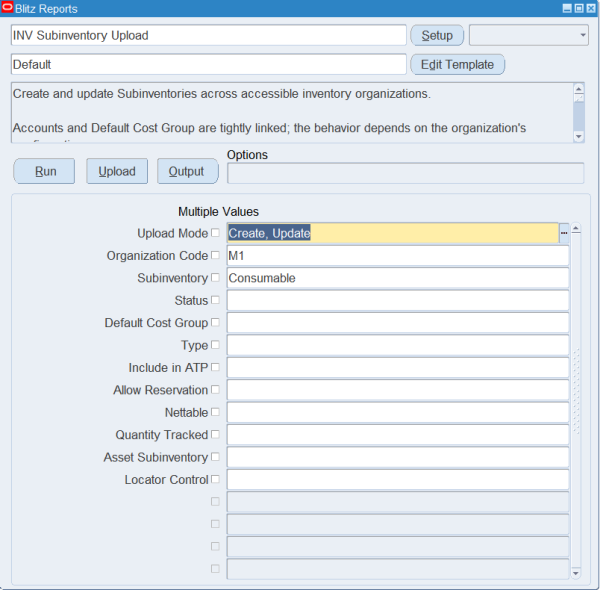Tick Organization Code multiple values checkbox
Viewport: 600px width, 590px height.
pyautogui.click(x=215, y=255)
